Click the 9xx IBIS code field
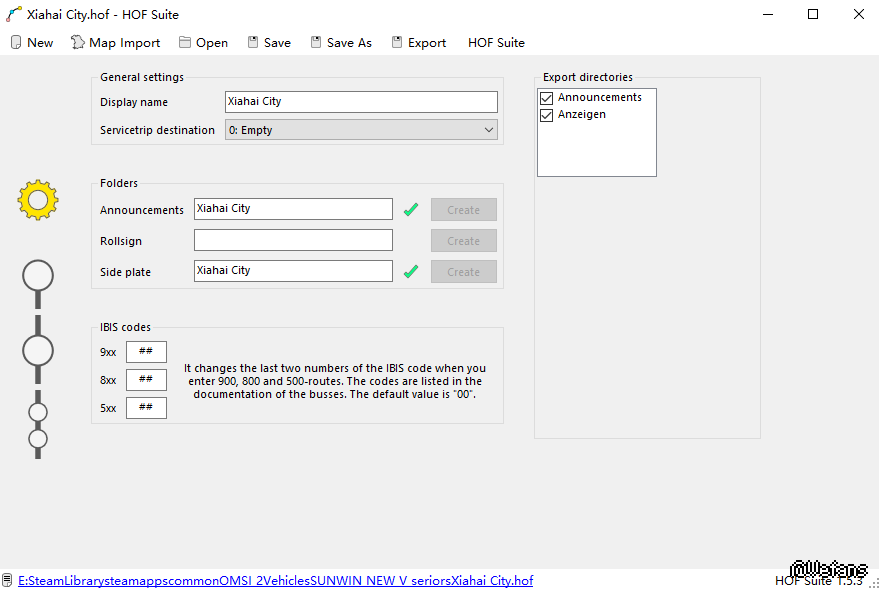The image size is (879, 590). point(146,352)
